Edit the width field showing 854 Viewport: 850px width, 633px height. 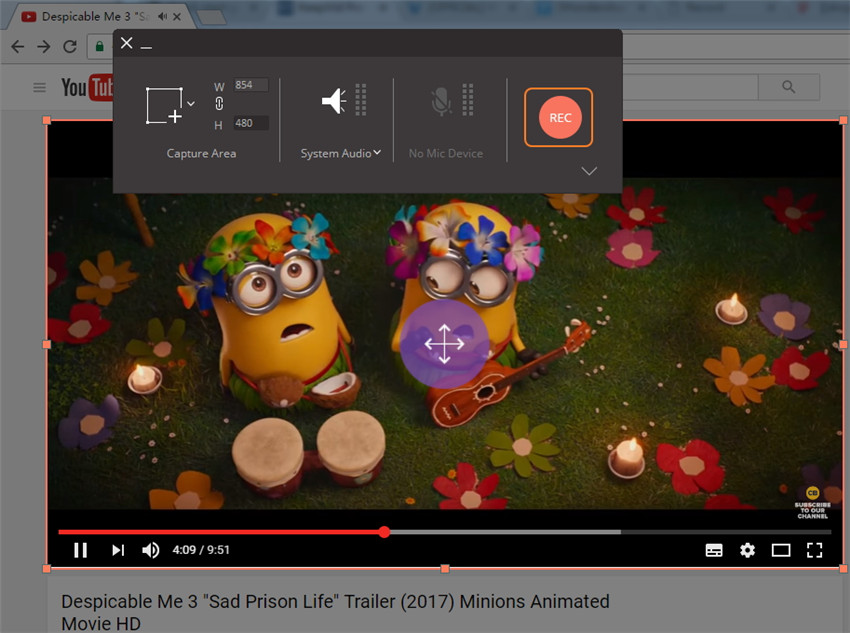[x=250, y=85]
